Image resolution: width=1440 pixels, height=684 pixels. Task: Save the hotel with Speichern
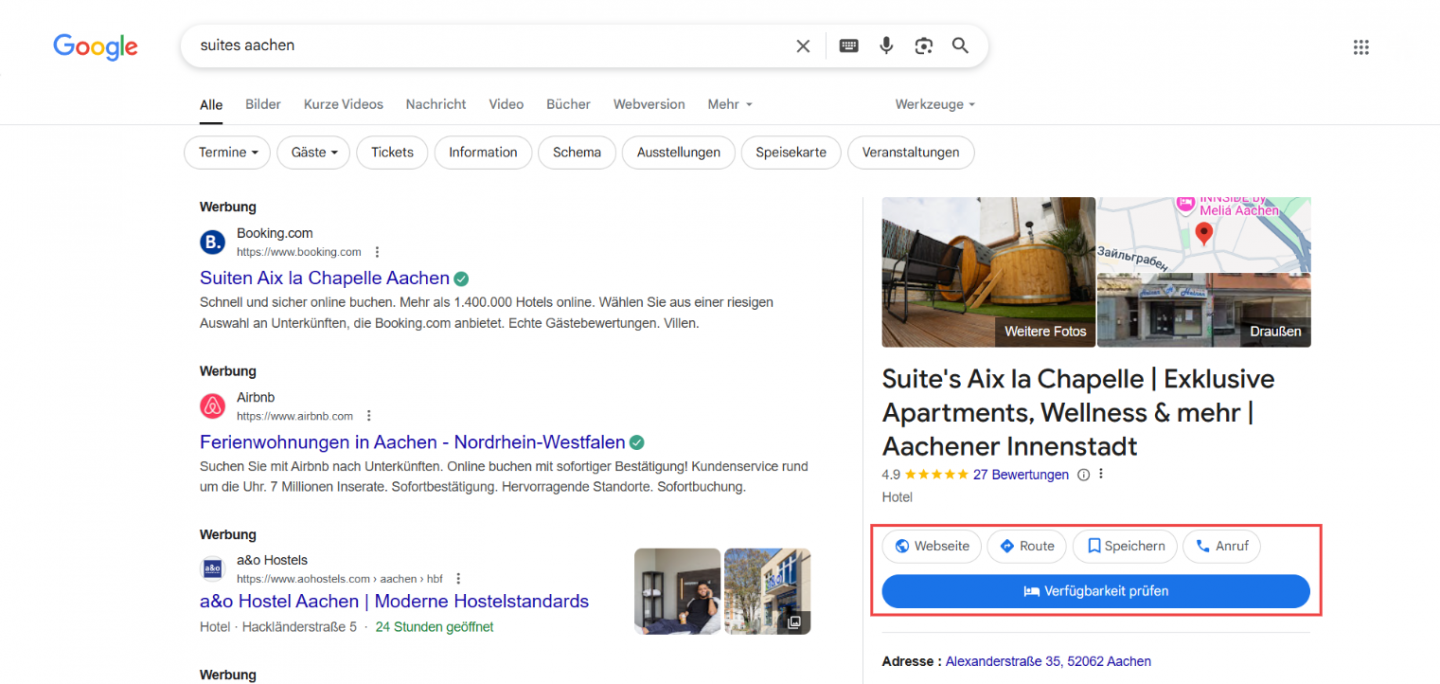click(1125, 546)
